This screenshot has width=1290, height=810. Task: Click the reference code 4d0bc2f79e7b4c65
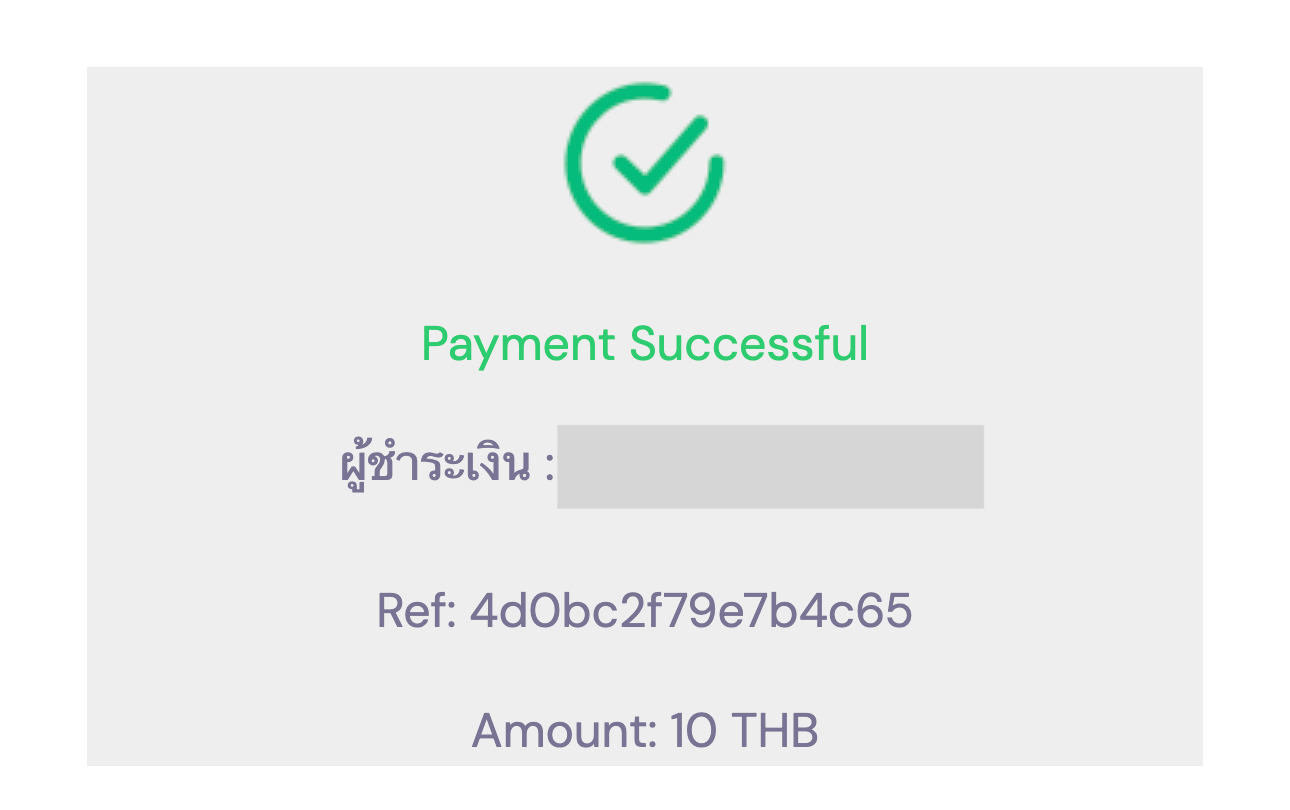[x=691, y=612]
